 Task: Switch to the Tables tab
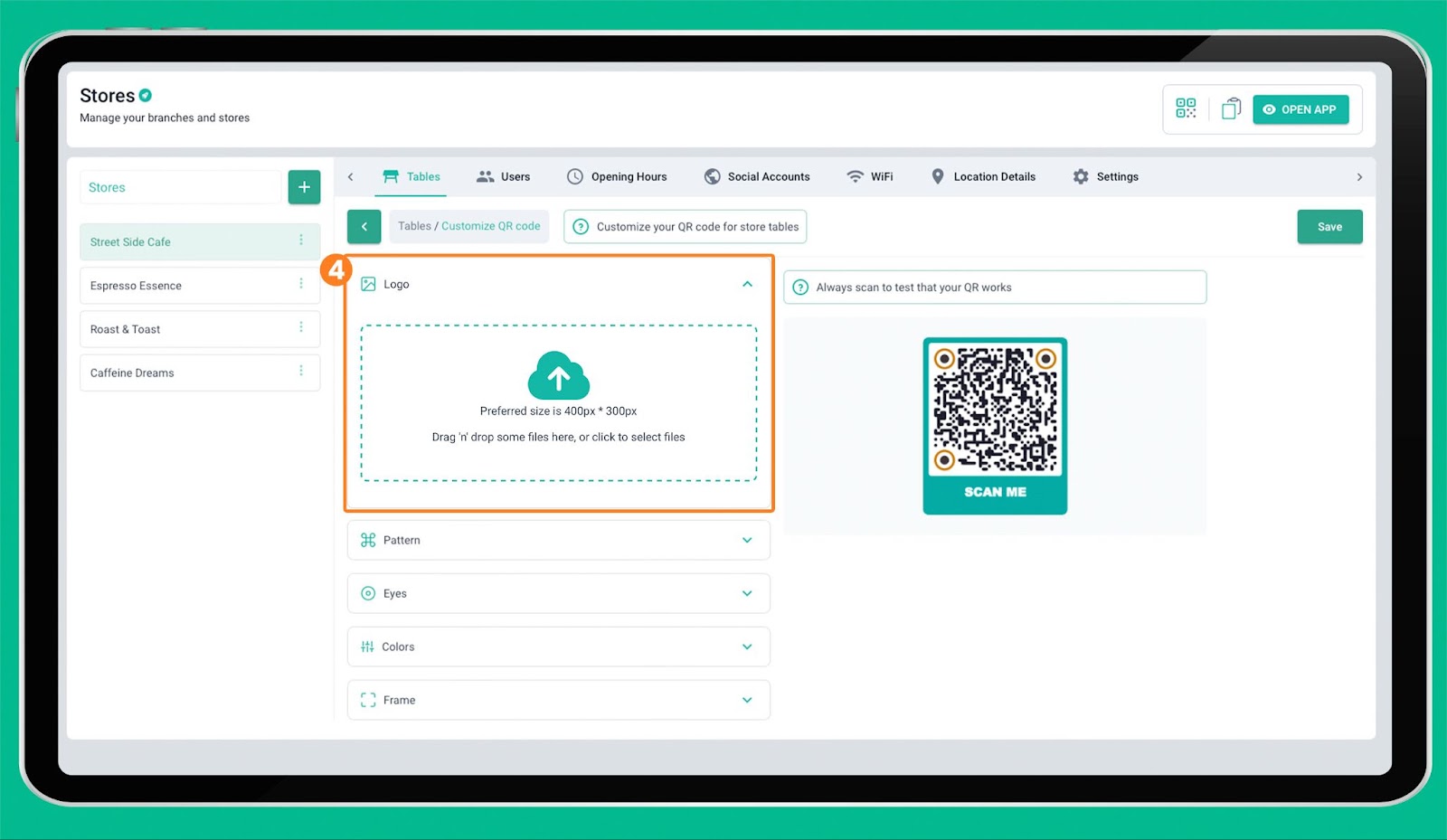click(x=411, y=176)
